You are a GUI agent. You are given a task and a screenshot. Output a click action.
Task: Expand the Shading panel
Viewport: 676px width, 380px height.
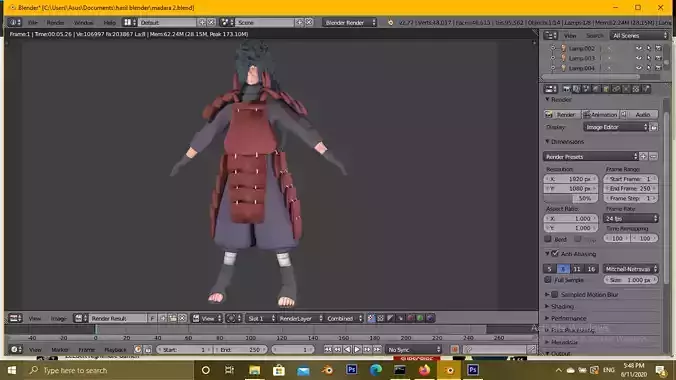point(562,307)
